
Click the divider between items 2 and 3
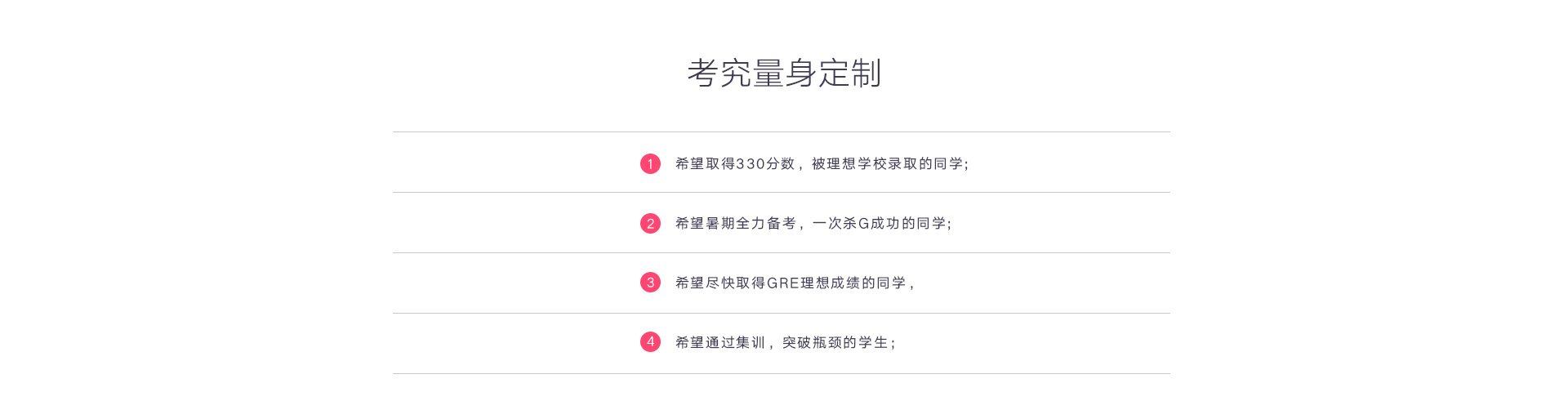click(782, 253)
